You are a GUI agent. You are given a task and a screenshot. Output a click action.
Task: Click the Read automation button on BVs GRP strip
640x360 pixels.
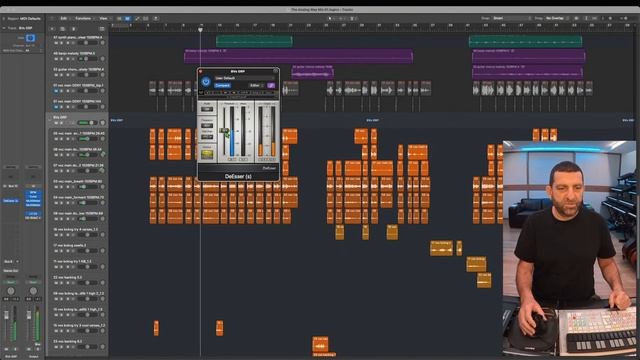[x=11, y=282]
